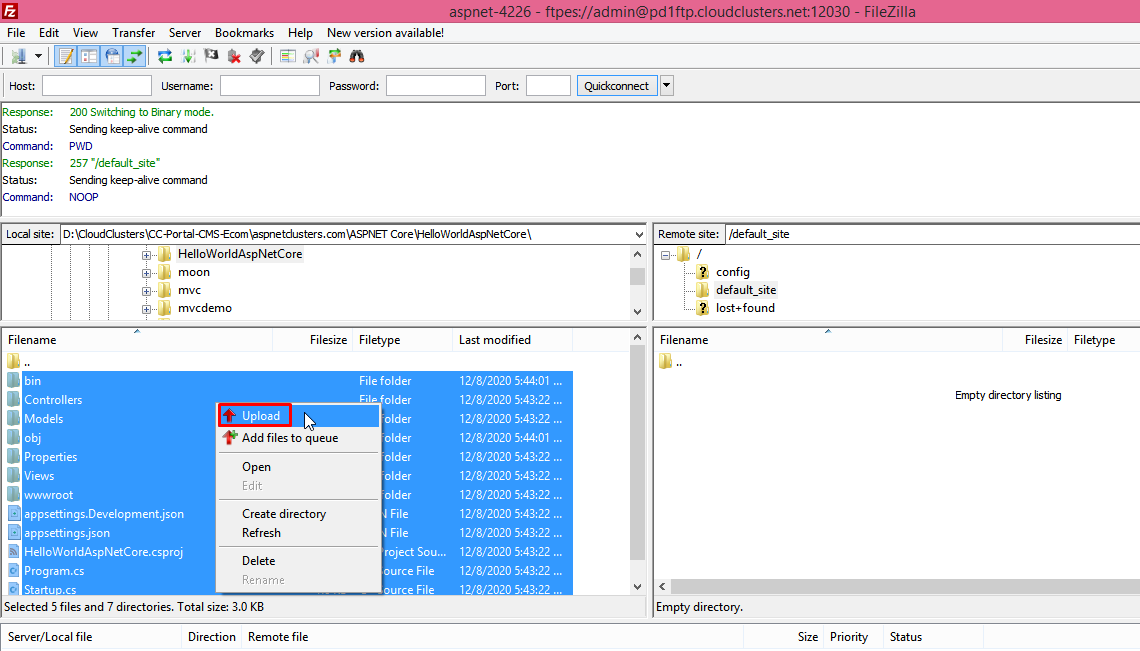The height and width of the screenshot is (651, 1140).
Task: Select Delete from the context menu
Action: point(299,561)
